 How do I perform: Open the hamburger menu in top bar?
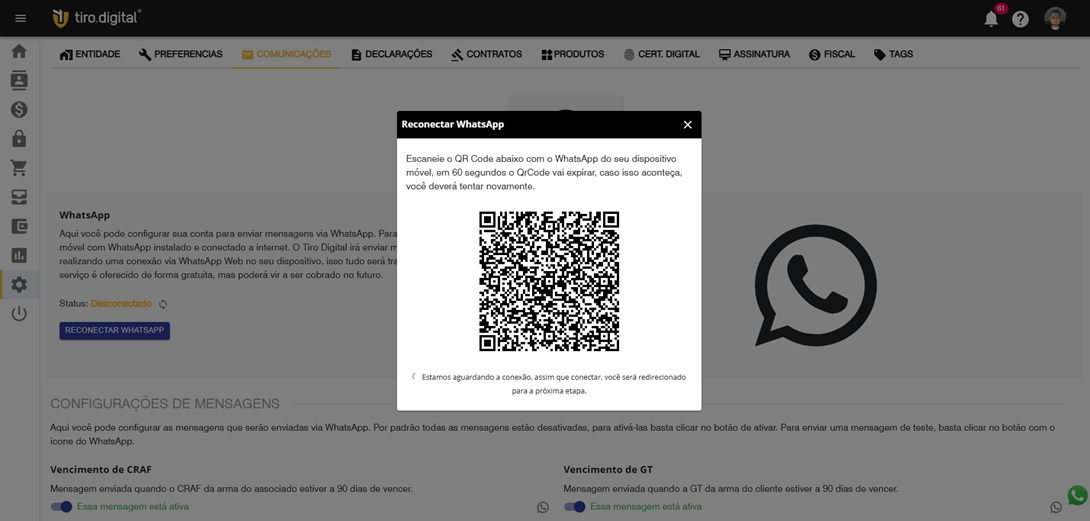tap(20, 18)
